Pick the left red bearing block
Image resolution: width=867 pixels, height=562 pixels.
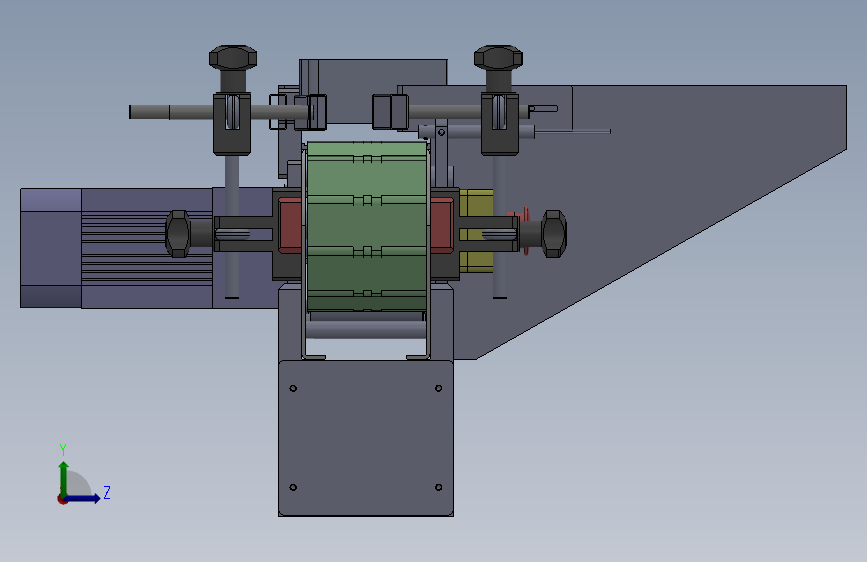pos(290,226)
